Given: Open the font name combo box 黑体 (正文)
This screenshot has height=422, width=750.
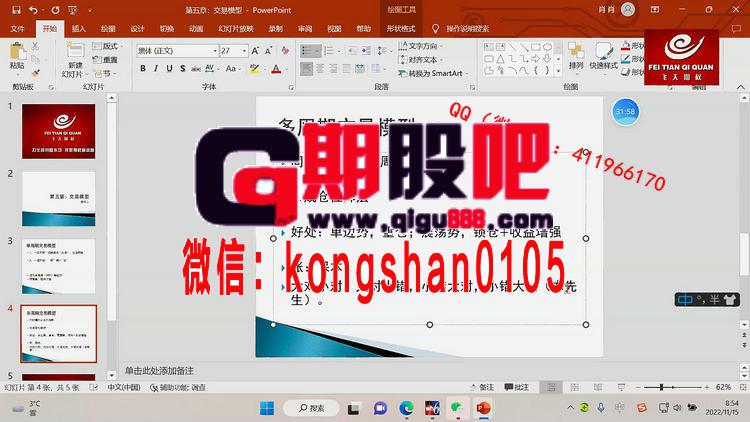Looking at the screenshot, I should pos(177,51).
